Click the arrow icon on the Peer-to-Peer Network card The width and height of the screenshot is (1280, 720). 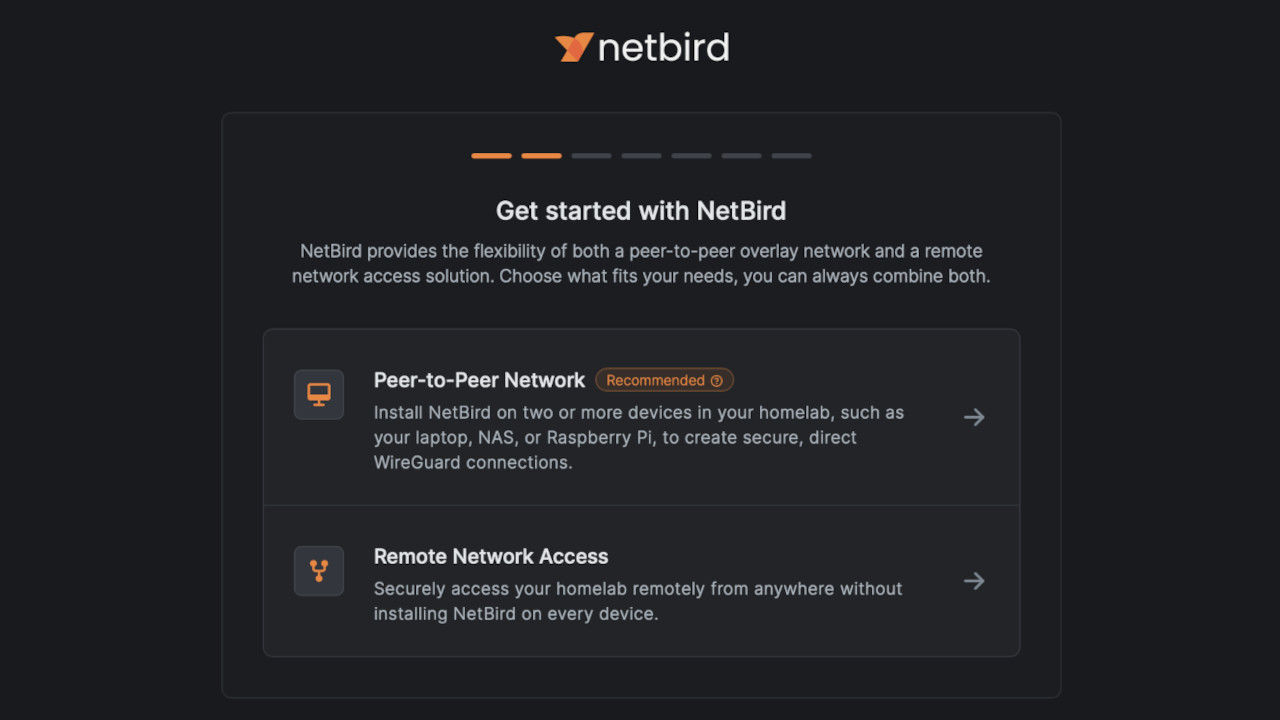973,417
